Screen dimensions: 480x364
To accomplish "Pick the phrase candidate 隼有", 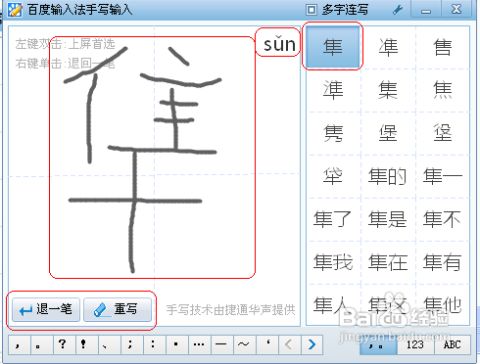I will (443, 262).
